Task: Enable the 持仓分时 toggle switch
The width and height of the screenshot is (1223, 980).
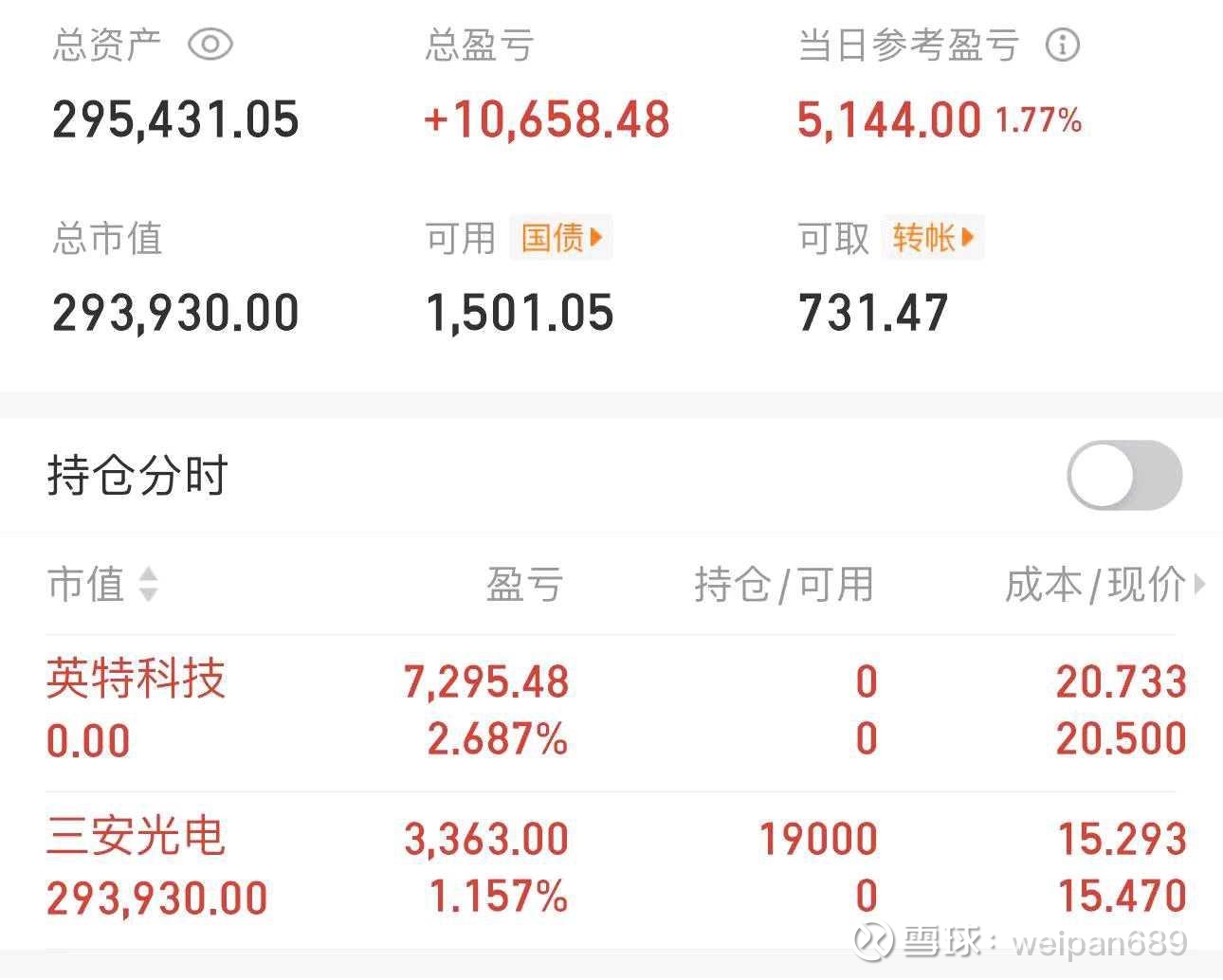Action: point(1124,476)
